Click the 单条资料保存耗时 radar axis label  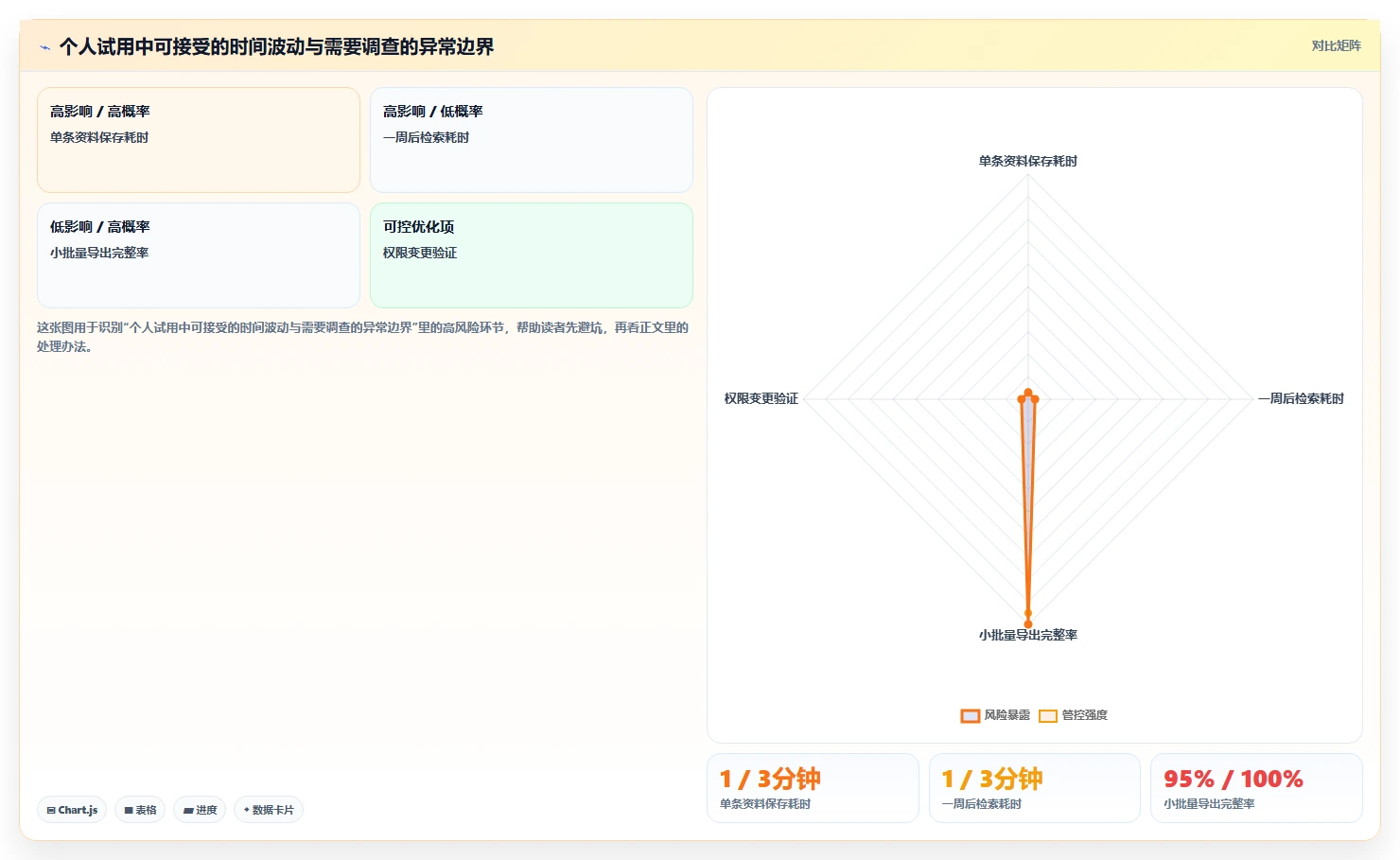click(x=1028, y=161)
